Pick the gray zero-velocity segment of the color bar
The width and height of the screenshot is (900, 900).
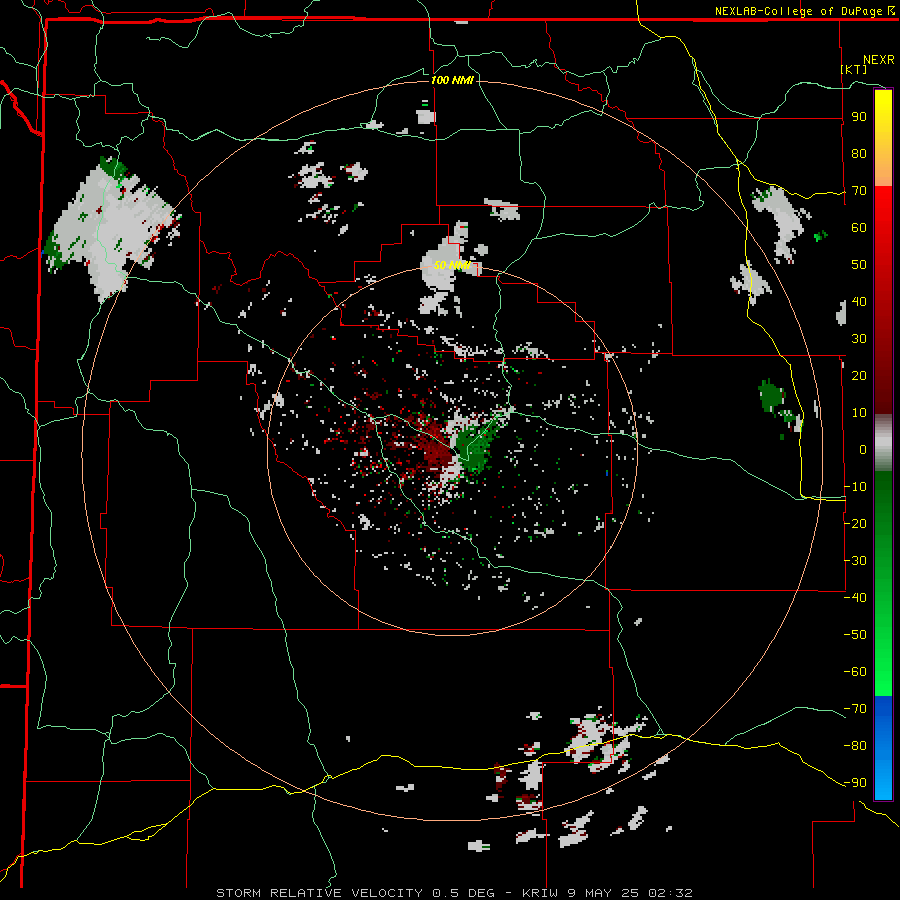click(883, 443)
